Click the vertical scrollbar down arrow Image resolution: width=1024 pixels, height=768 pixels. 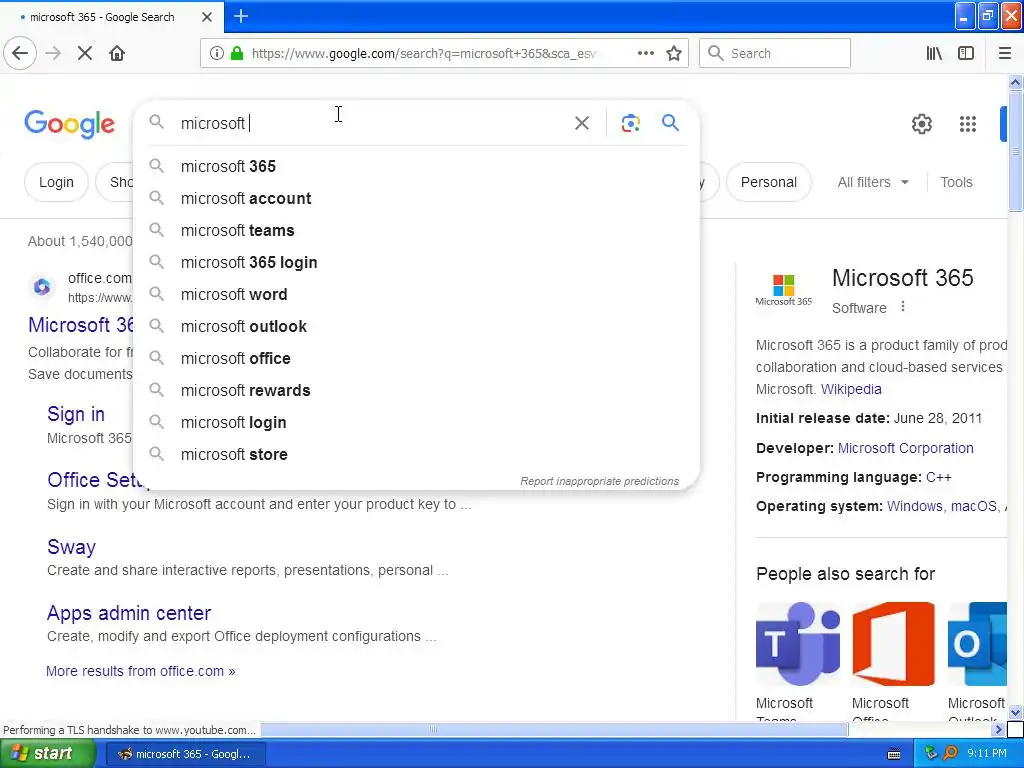coord(1015,712)
